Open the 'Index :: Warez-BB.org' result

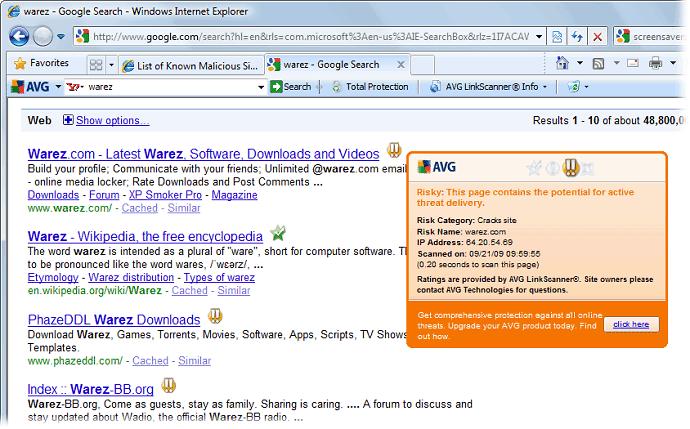(x=91, y=390)
